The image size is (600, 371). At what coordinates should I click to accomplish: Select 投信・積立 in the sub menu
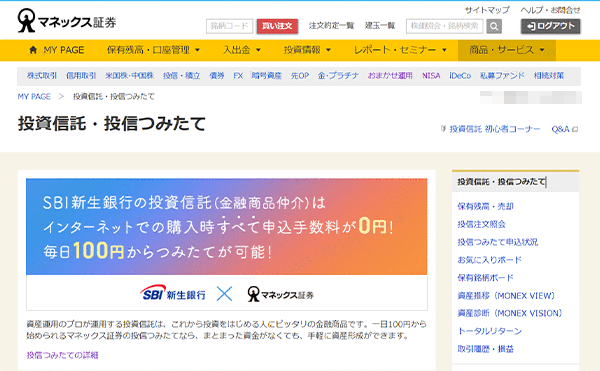click(181, 76)
